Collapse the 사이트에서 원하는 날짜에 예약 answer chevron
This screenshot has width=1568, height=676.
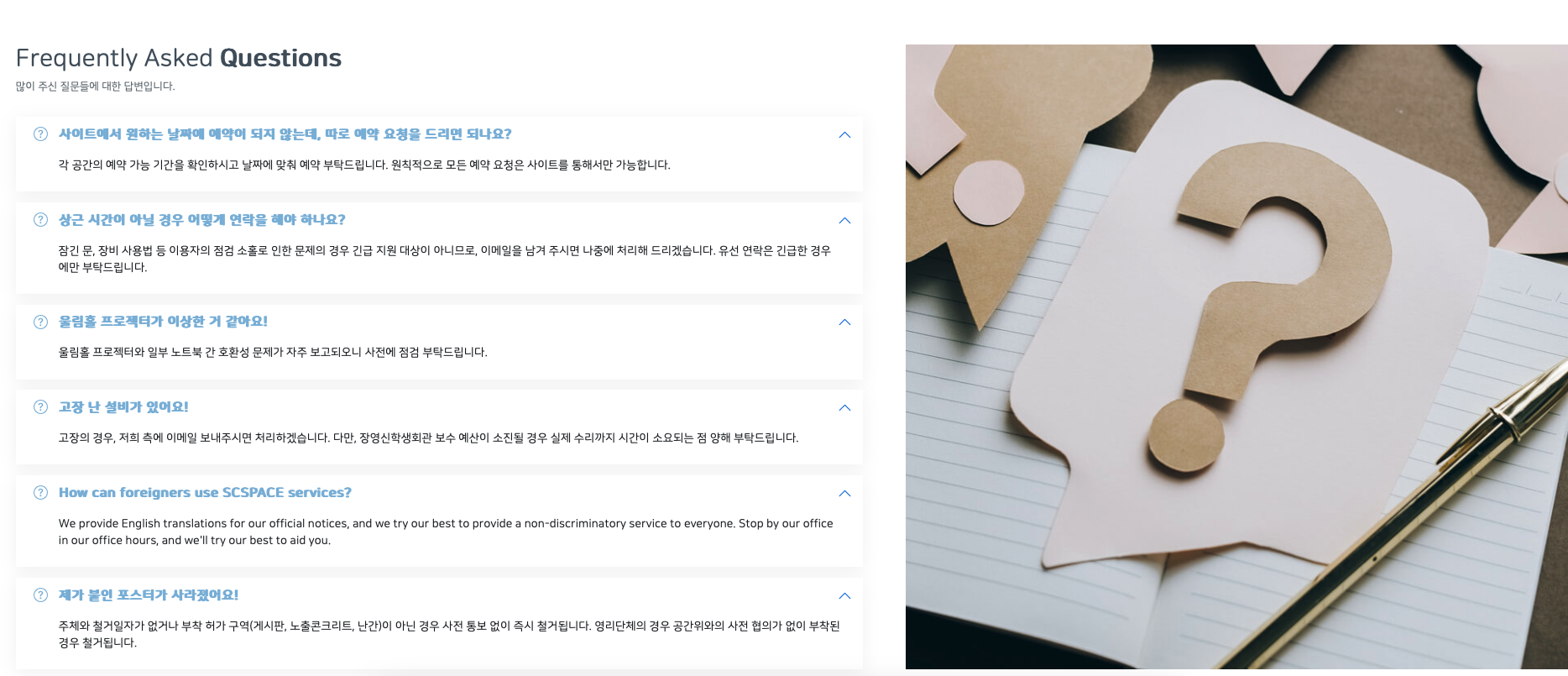point(844,135)
